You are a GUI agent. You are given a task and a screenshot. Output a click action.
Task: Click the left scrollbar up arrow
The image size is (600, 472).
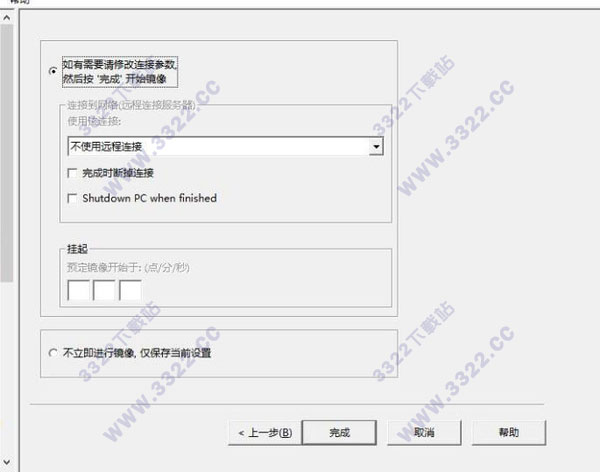point(7,18)
